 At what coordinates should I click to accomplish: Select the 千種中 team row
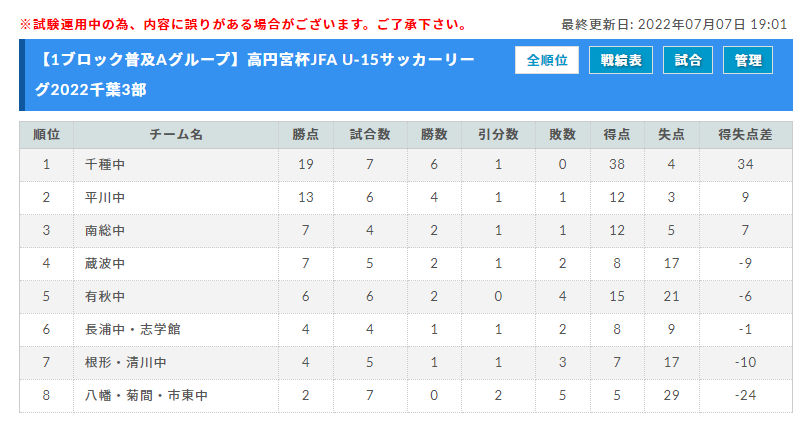point(406,165)
